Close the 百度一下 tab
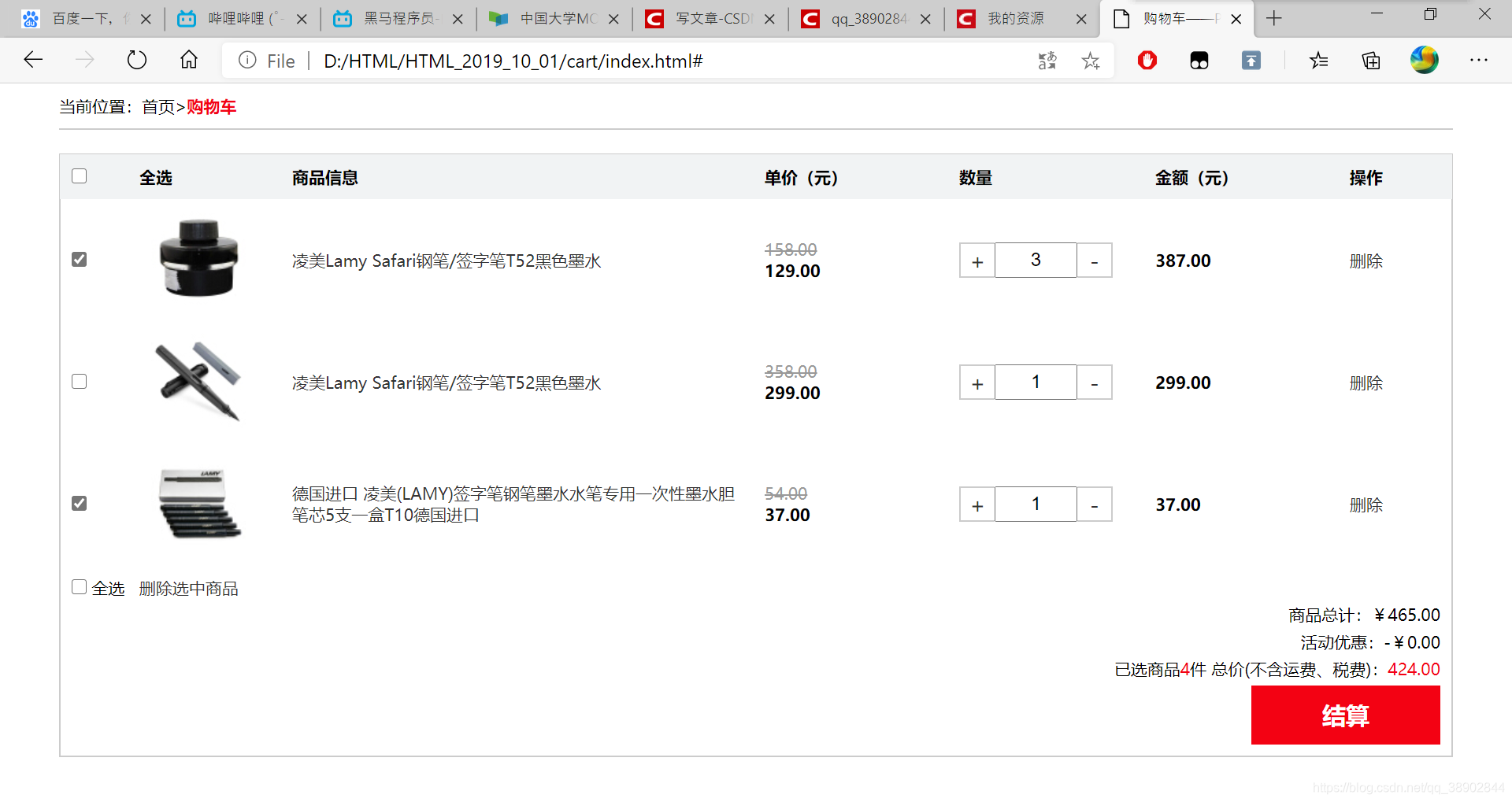This screenshot has width=1512, height=802. coord(146,19)
